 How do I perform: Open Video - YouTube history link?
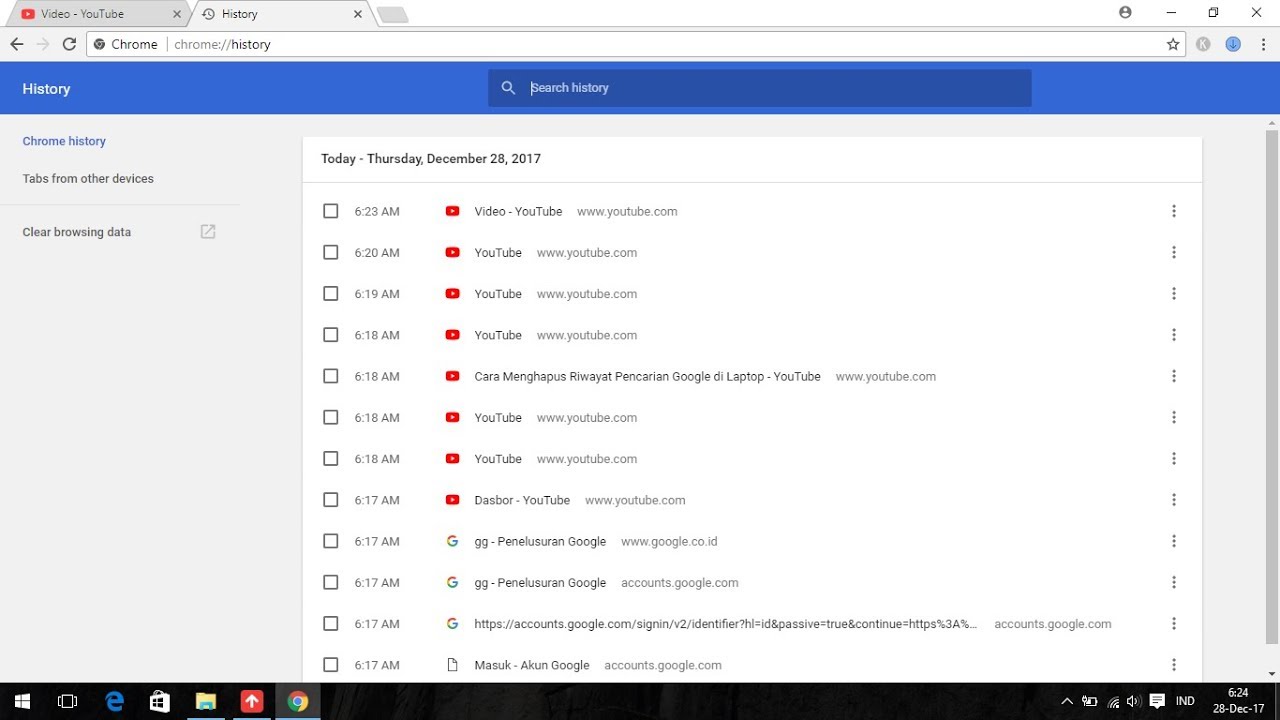coord(518,211)
